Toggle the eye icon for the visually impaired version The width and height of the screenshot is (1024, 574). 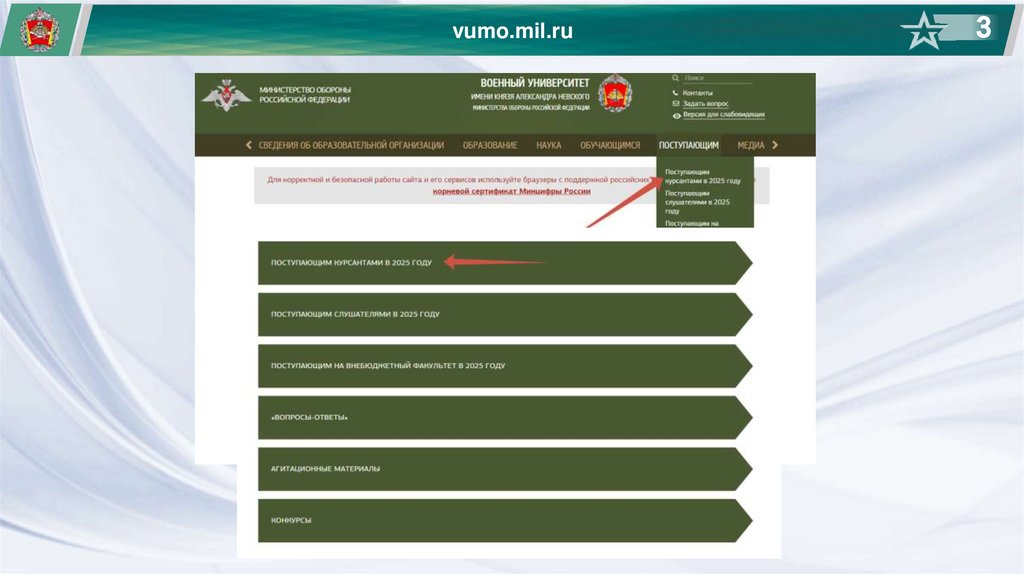[677, 115]
